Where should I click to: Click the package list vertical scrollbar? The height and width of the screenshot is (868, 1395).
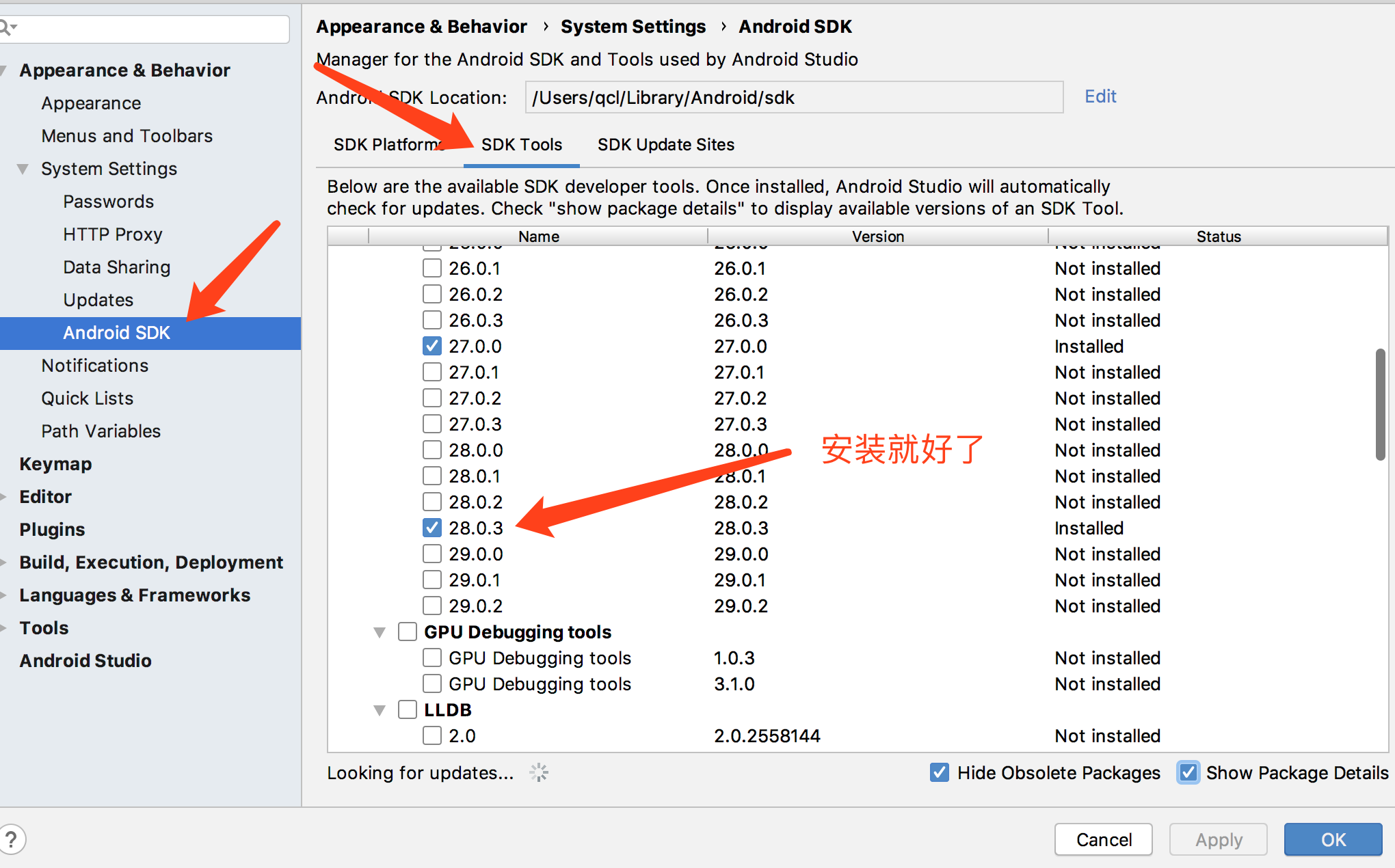click(x=1380, y=405)
